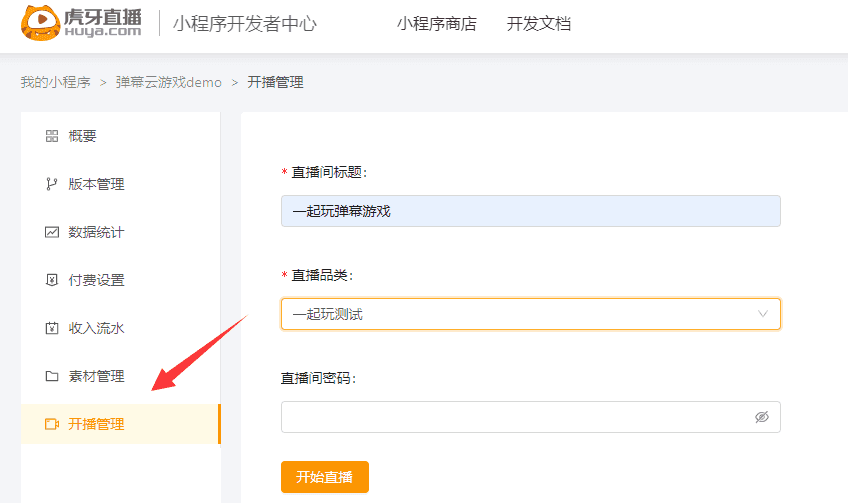Click the 素材管理 folder icon

tap(52, 376)
